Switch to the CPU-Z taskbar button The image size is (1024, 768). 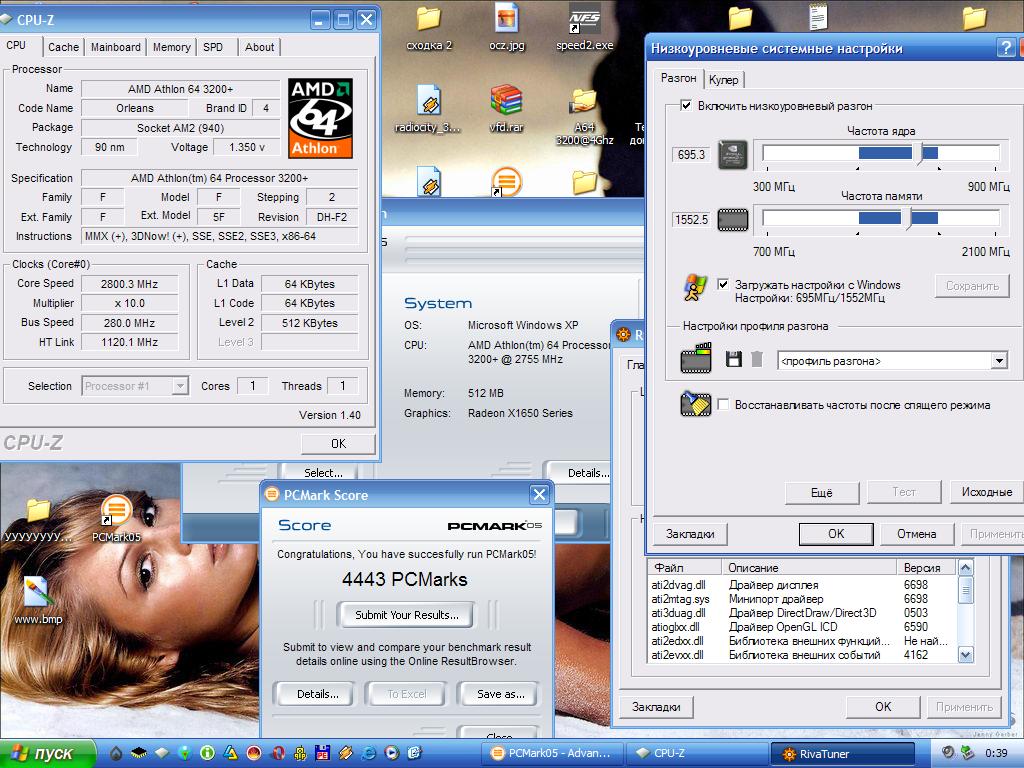(696, 754)
